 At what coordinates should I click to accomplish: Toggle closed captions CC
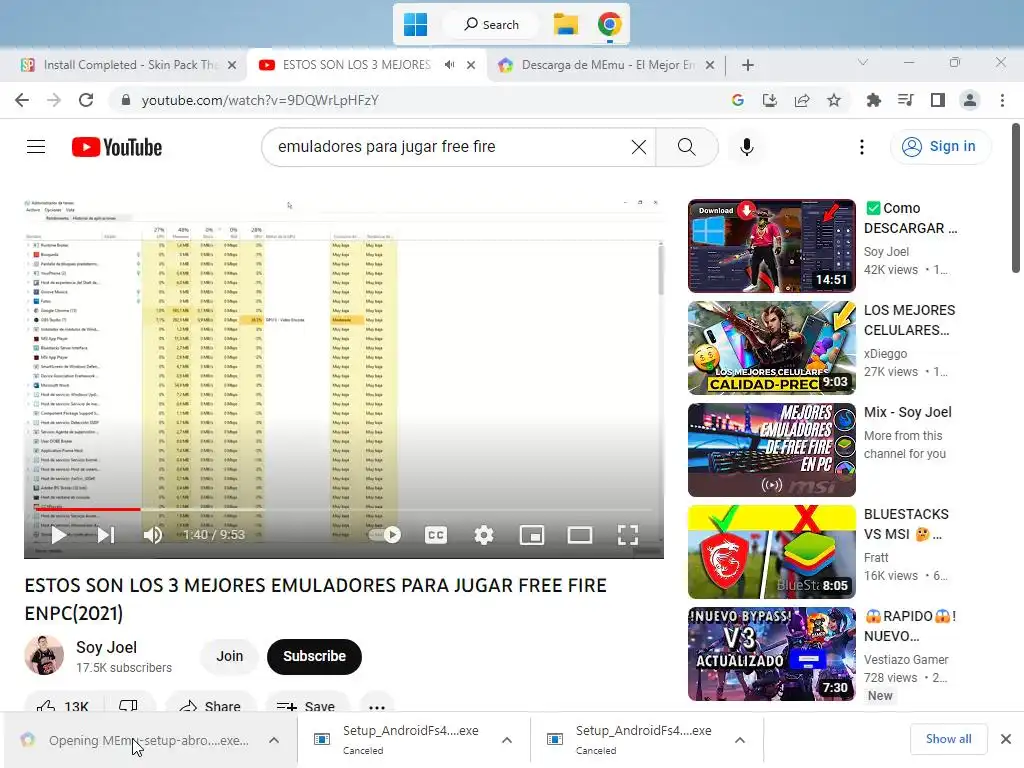coord(436,536)
